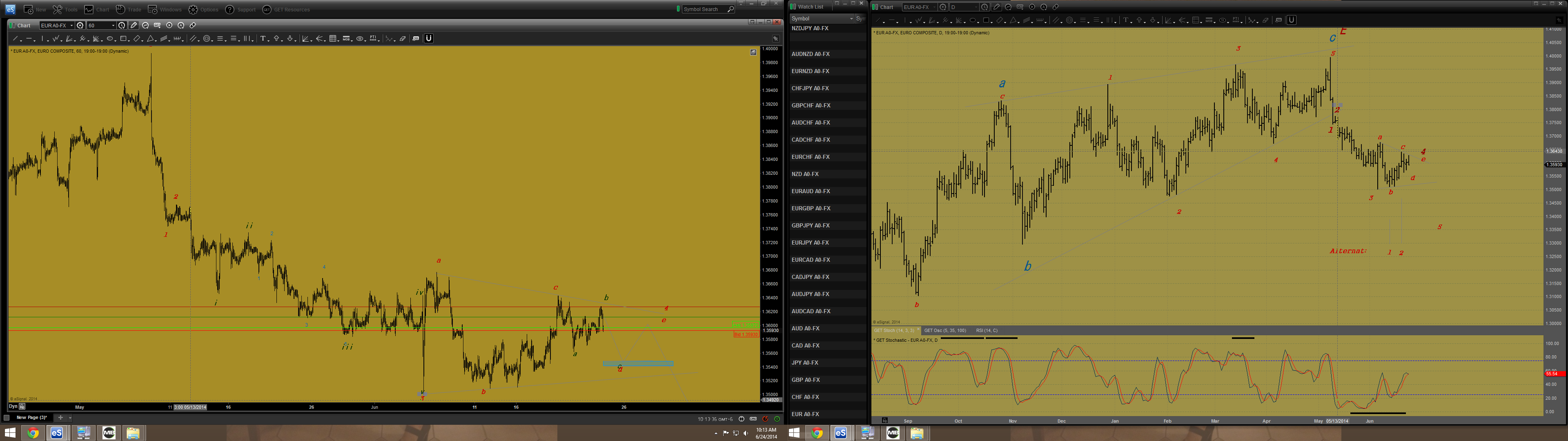1568x441 pixels.
Task: Add a new page with plus button
Action: click(60, 418)
